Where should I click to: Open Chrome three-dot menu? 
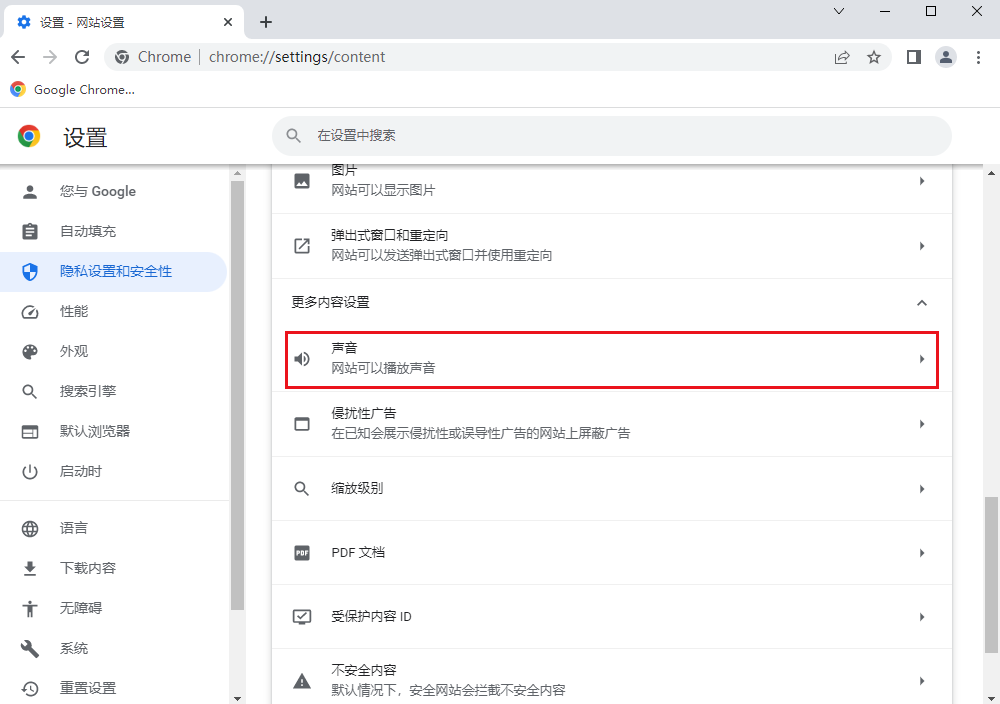978,57
